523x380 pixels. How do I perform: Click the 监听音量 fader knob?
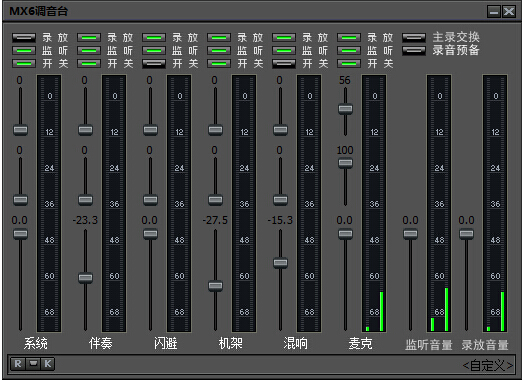[x=410, y=234]
